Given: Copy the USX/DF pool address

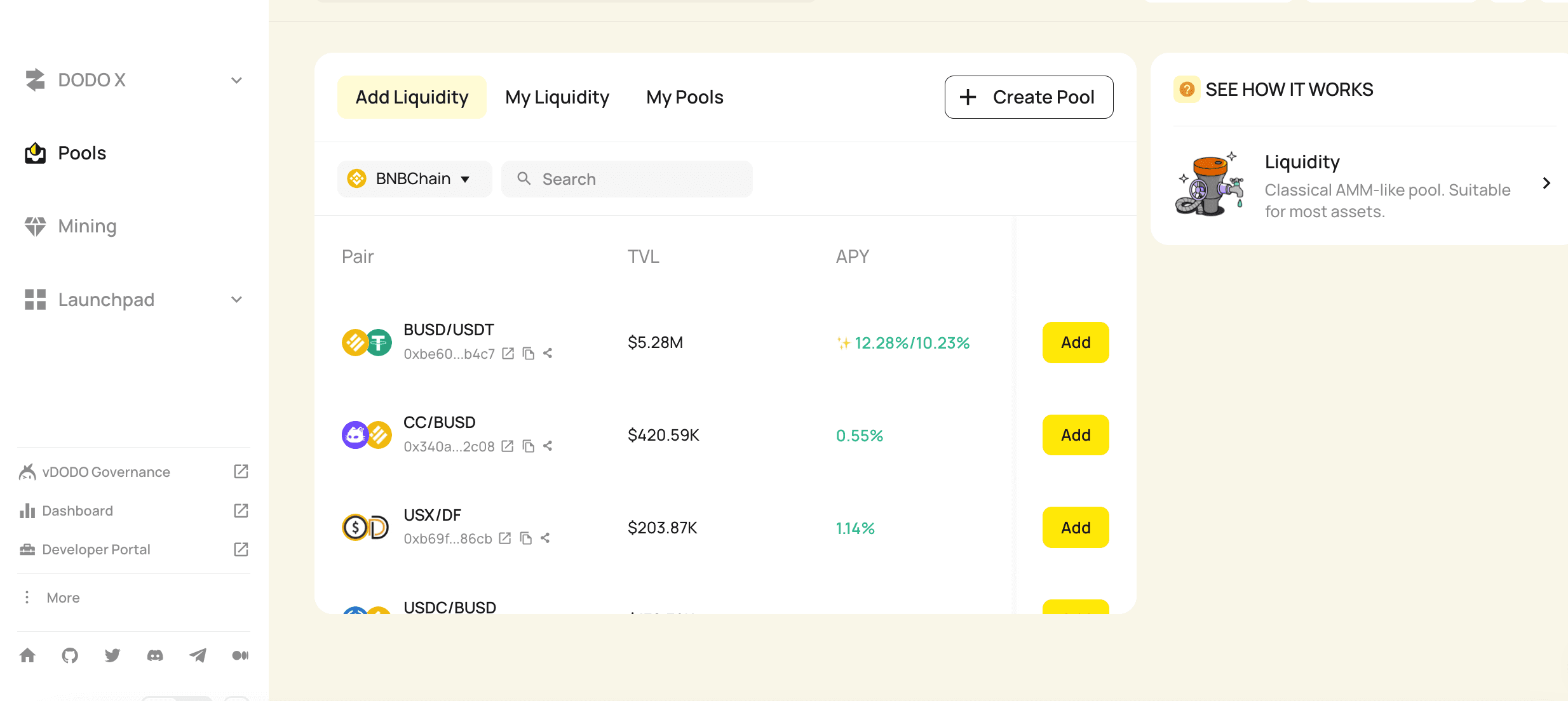Looking at the screenshot, I should tap(525, 538).
